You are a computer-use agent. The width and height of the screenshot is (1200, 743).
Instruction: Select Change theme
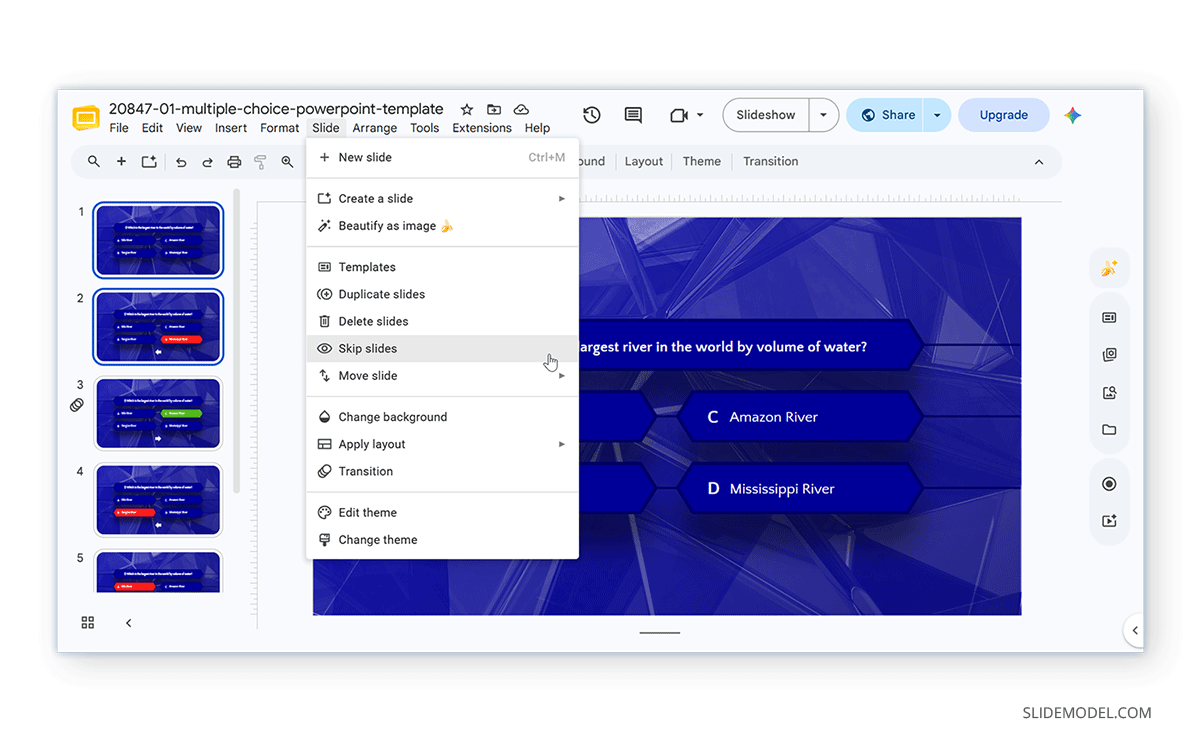[442, 540]
